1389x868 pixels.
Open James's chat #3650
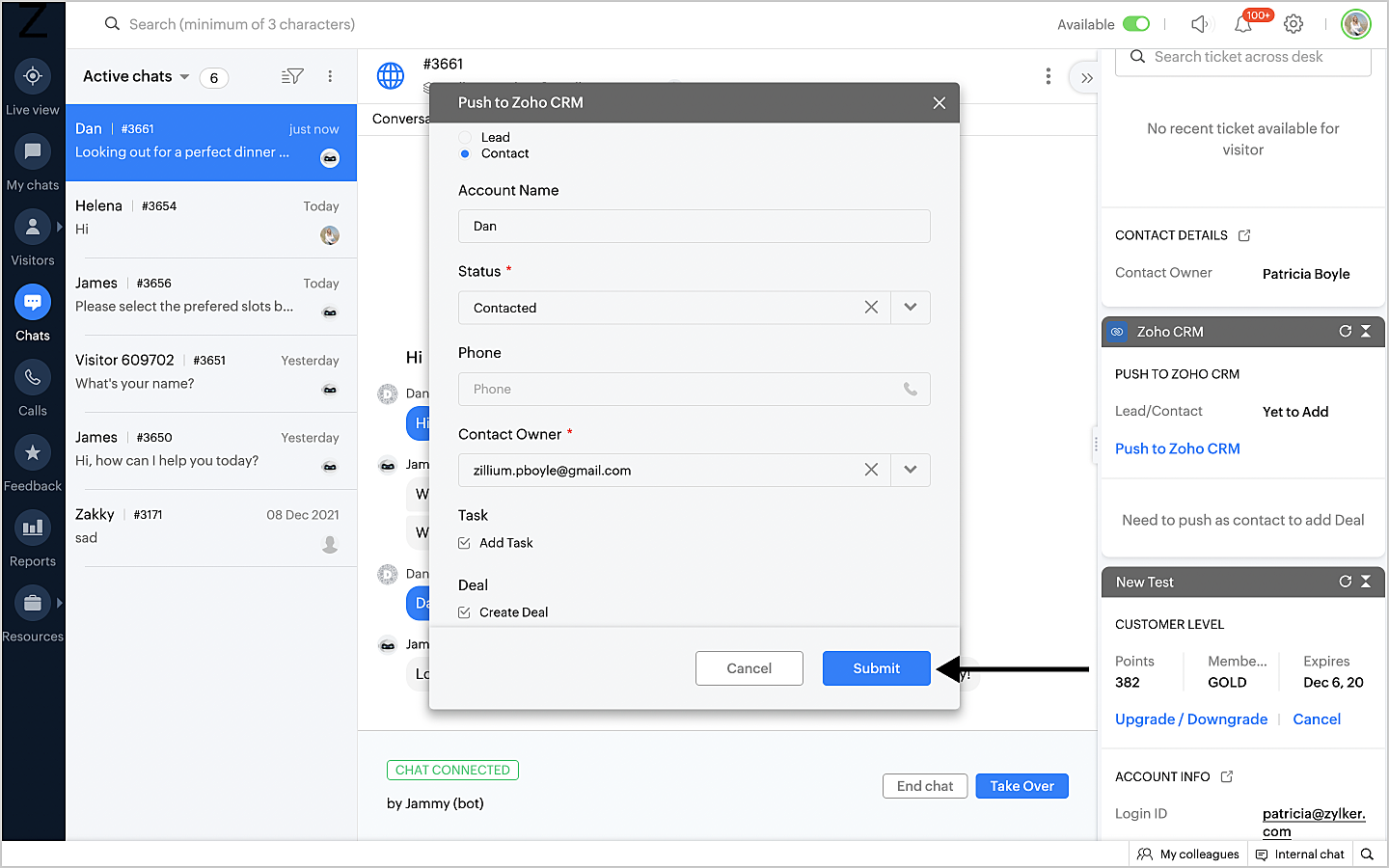pos(211,451)
